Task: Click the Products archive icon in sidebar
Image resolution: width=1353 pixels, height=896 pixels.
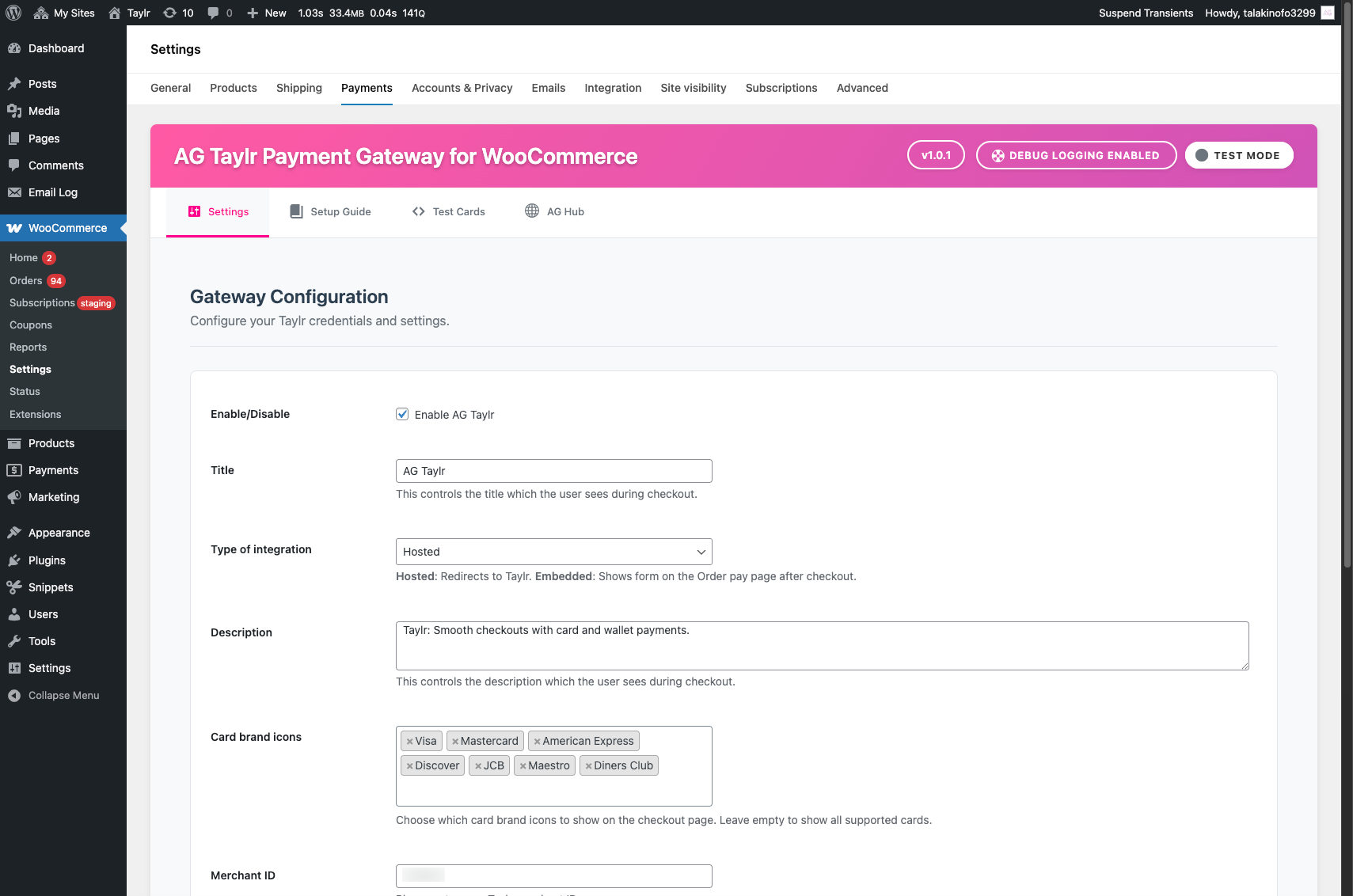Action: pyautogui.click(x=14, y=443)
